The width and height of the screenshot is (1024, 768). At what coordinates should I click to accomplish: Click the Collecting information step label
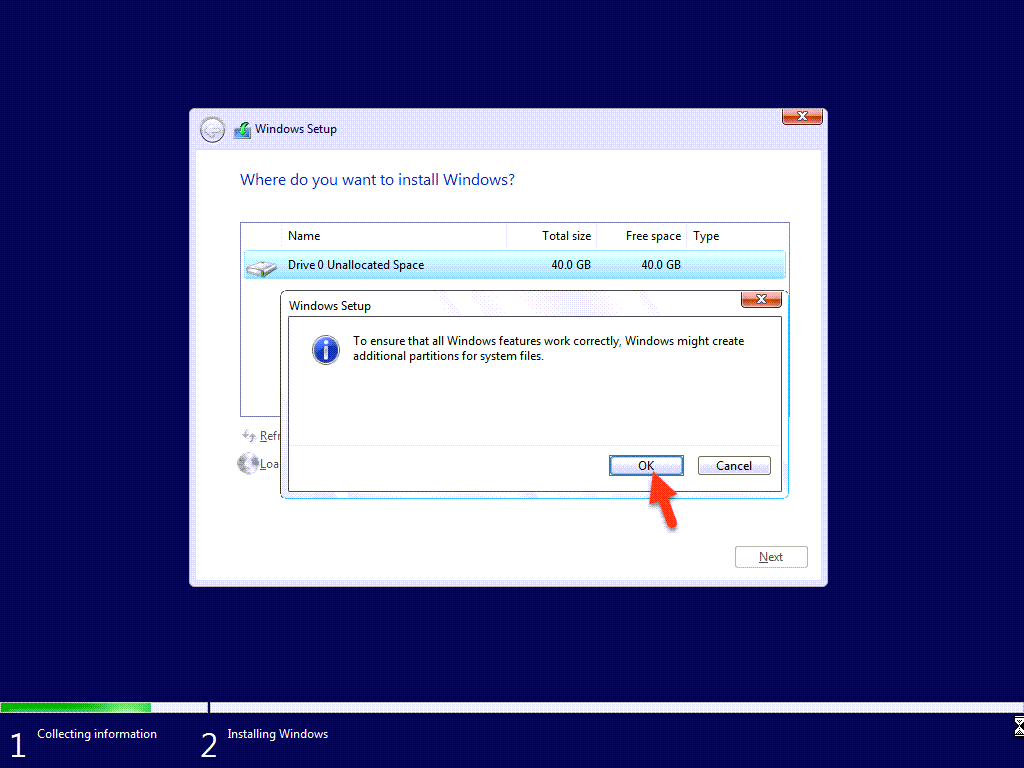pyautogui.click(x=97, y=734)
